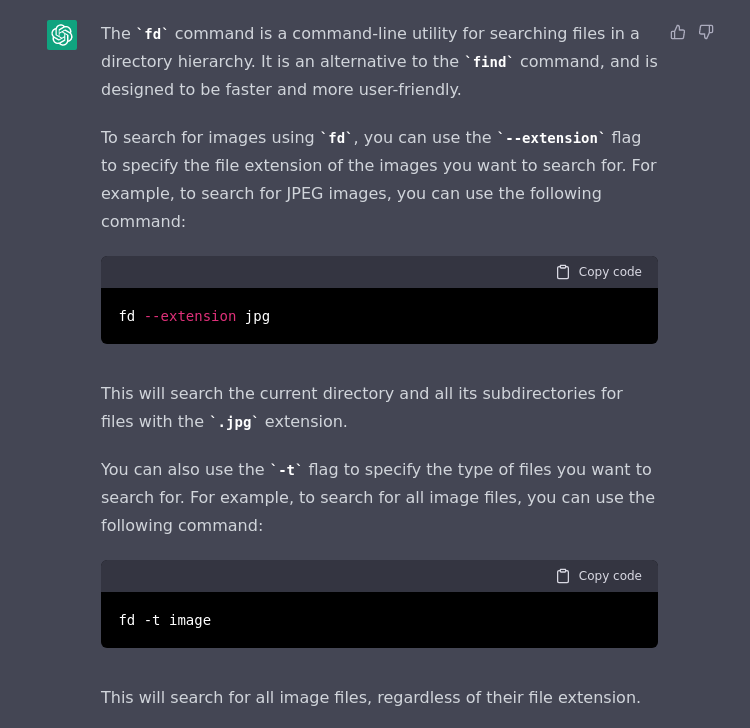Screen dimensions: 750x728
Task: Click the word 'jpg' in first code block
Action: 257,316
